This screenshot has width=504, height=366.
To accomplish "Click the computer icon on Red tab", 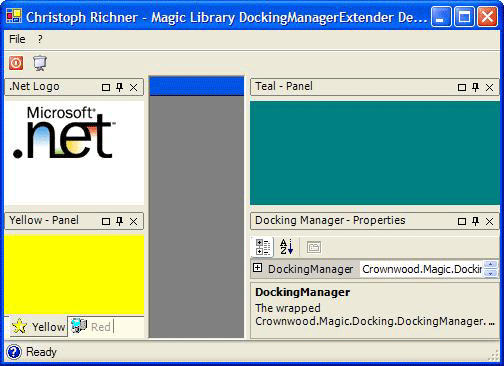I will pyautogui.click(x=79, y=326).
